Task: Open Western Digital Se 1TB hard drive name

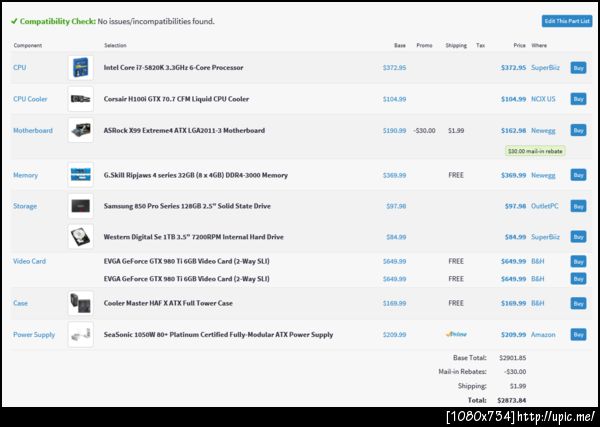Action: coord(194,237)
